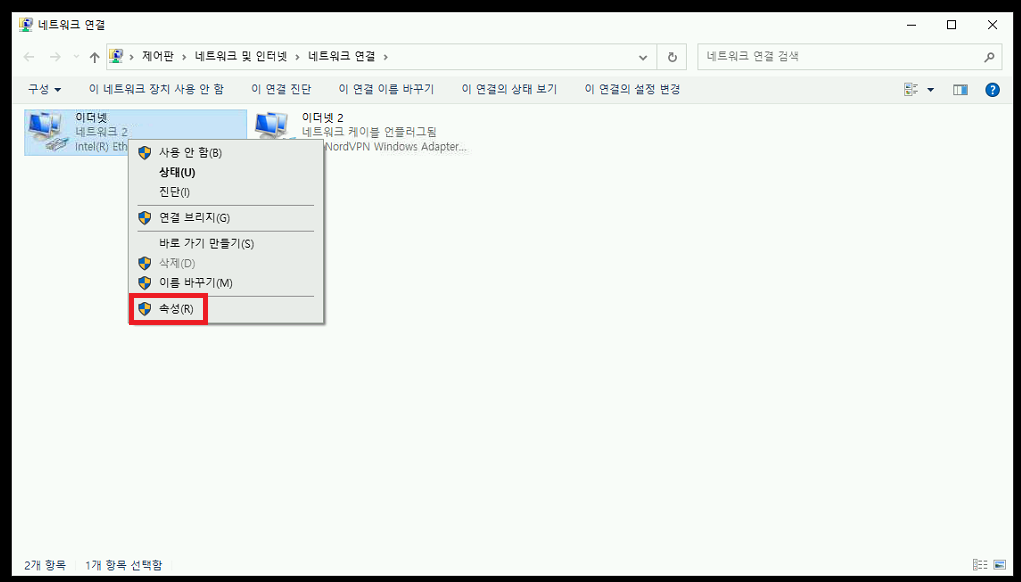Click the address bar network icon
The image size is (1021, 582).
coord(116,57)
